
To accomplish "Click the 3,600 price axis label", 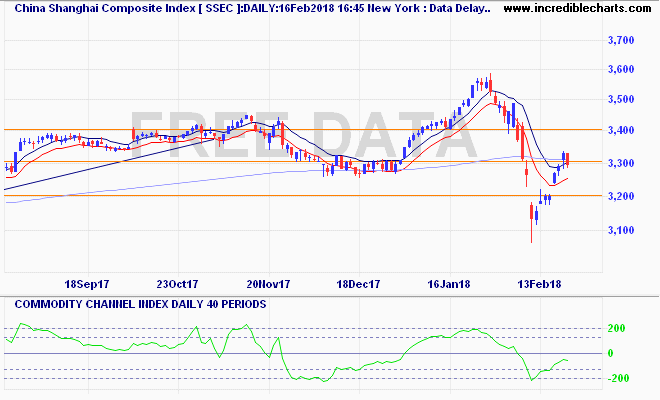I will 622,69.
